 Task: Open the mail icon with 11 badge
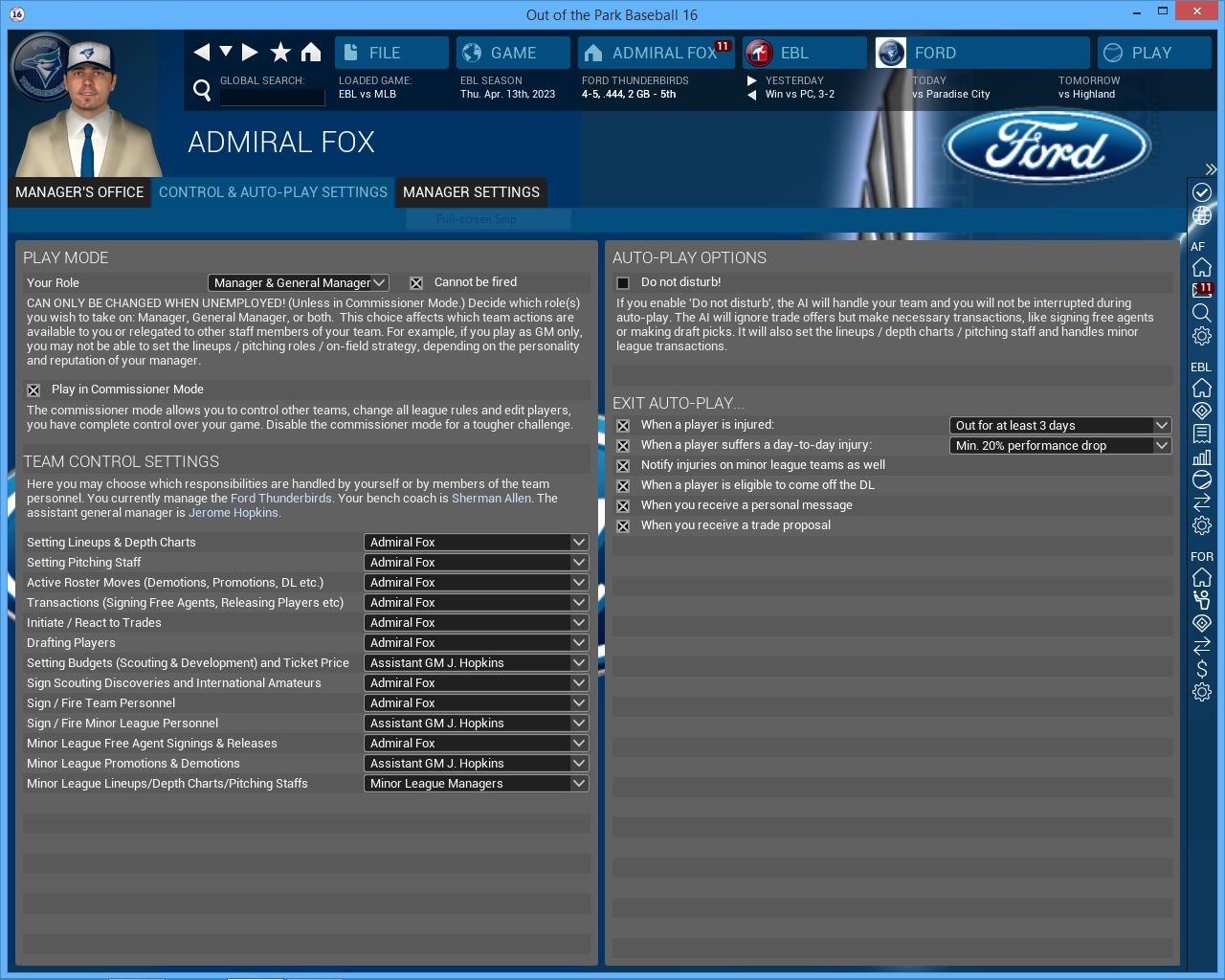pyautogui.click(x=1202, y=289)
